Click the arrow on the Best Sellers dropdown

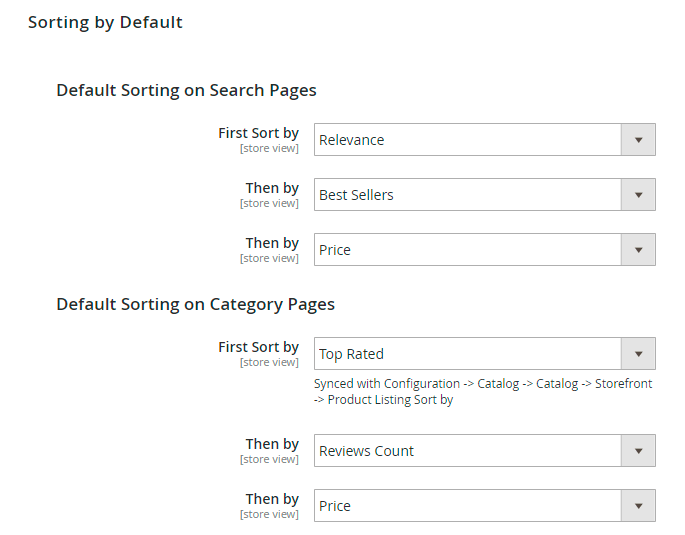[638, 195]
